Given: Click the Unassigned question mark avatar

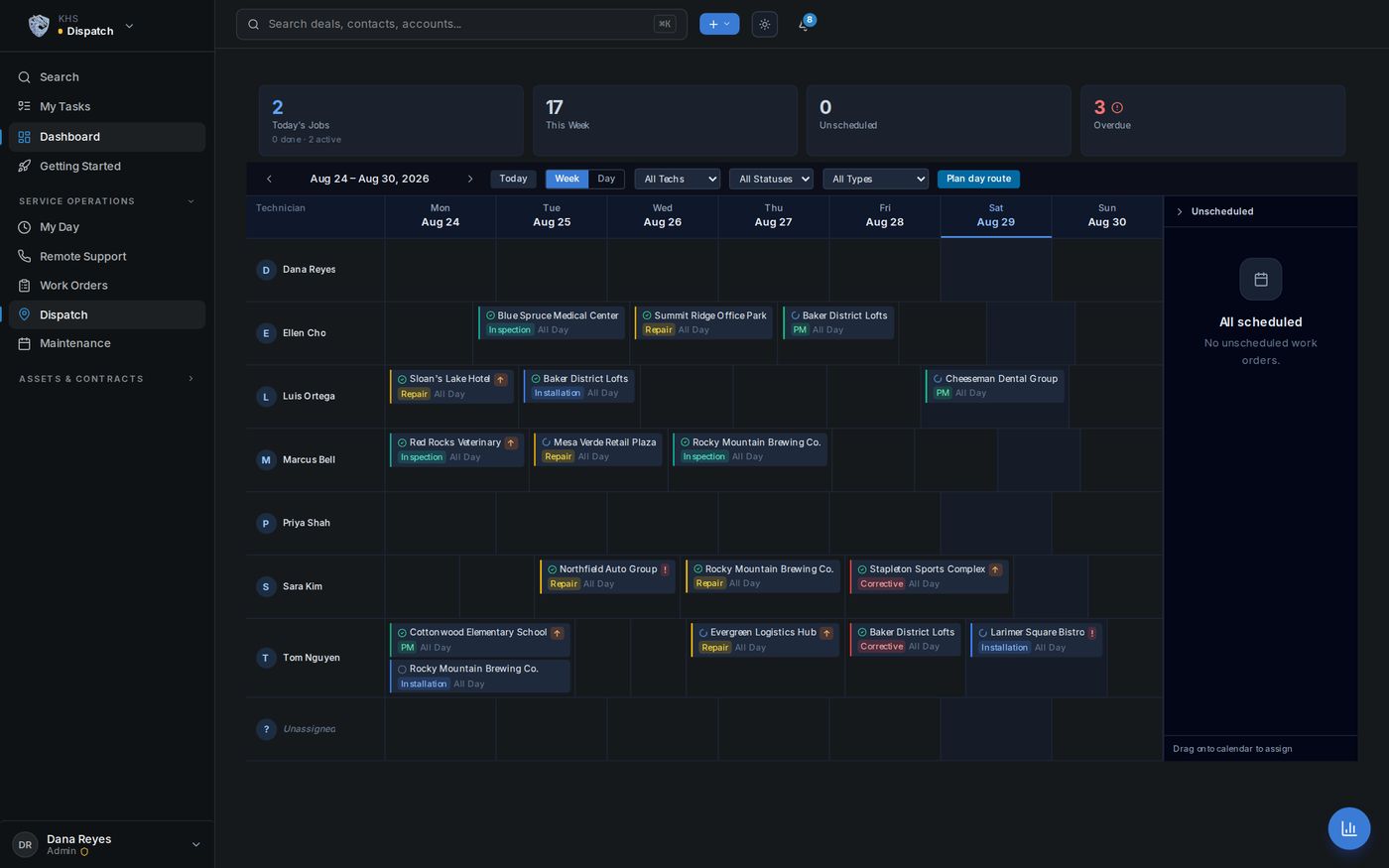Looking at the screenshot, I should point(266,729).
